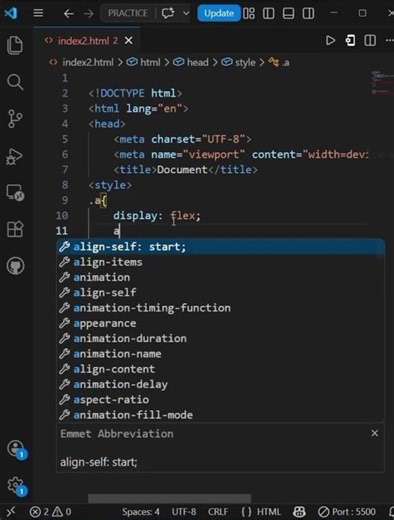394x520 pixels.
Task: Select the animation suggestion
Action: coord(221,277)
